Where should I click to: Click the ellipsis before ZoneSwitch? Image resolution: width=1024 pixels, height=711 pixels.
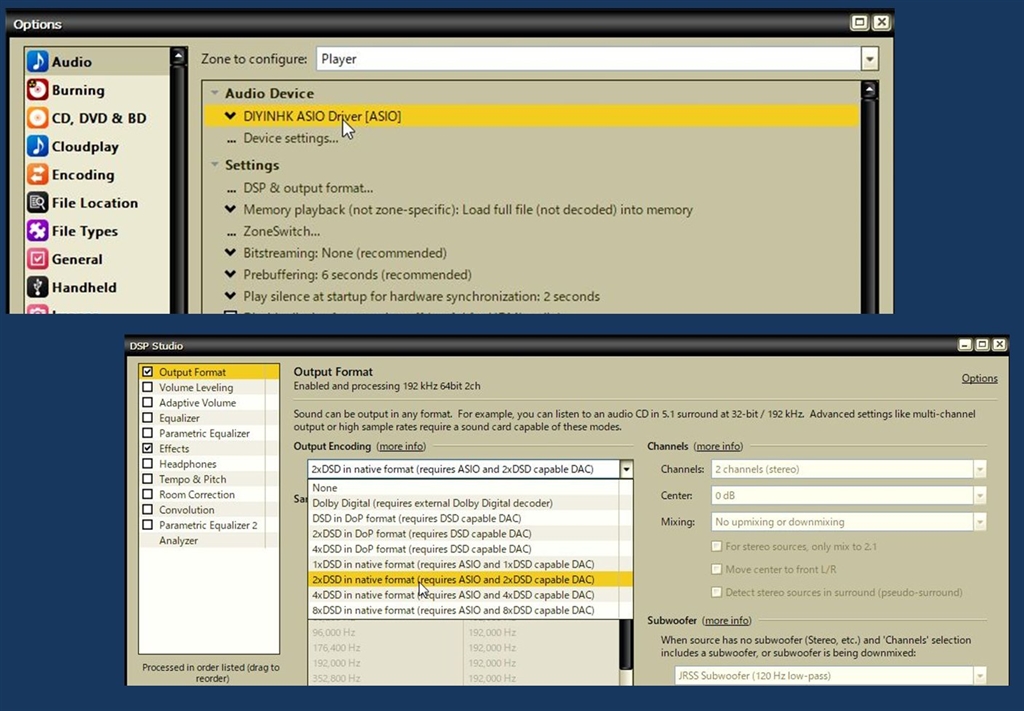231,233
